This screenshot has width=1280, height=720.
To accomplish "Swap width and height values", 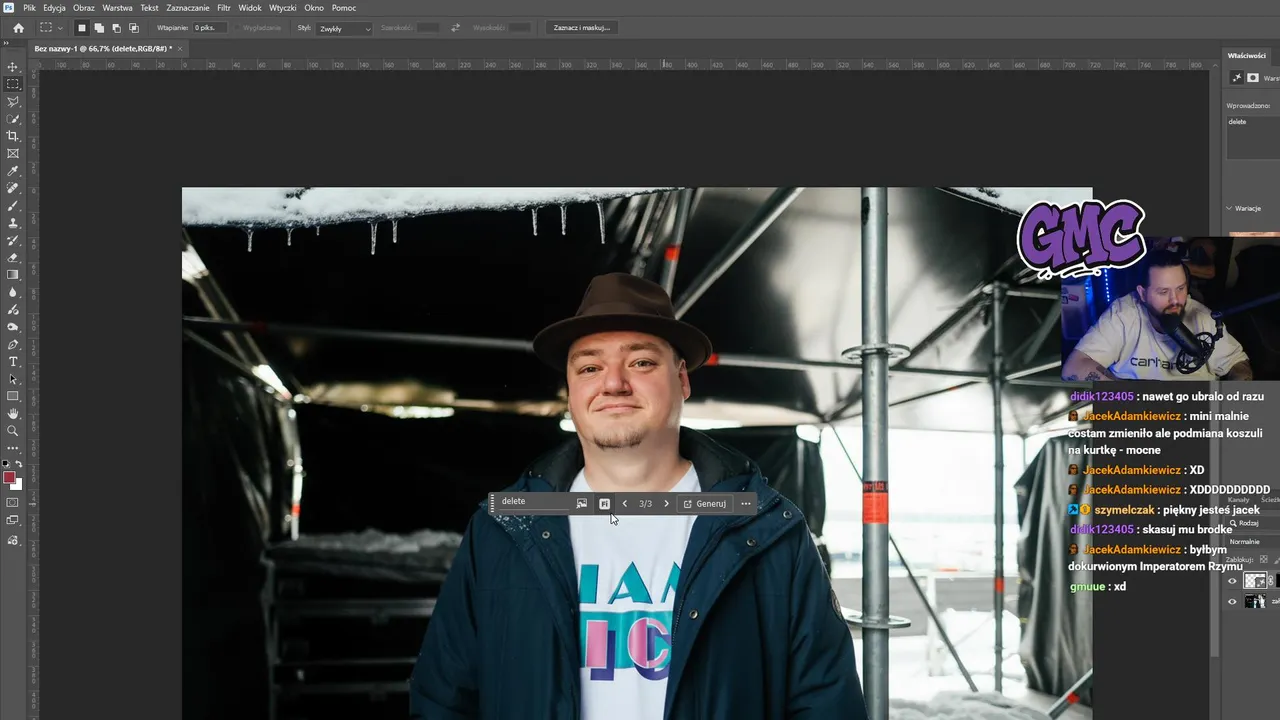I will coord(456,28).
